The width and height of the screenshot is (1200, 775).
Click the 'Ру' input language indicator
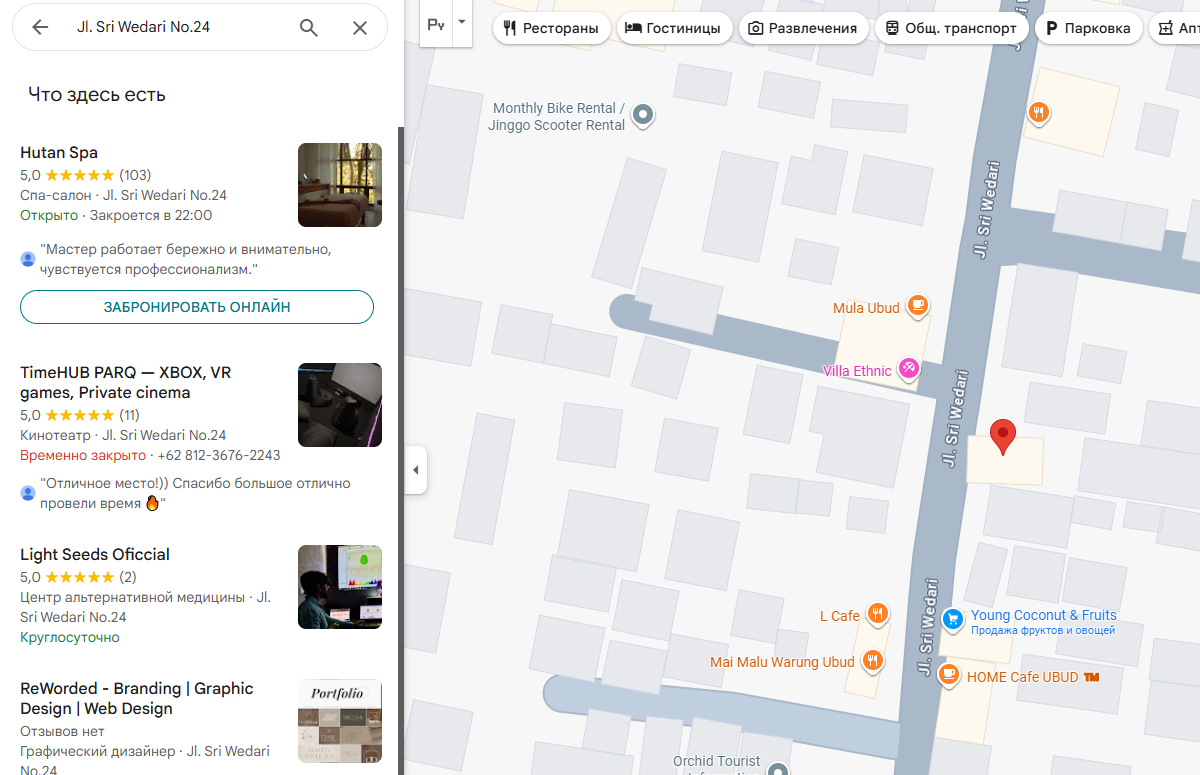pyautogui.click(x=436, y=25)
